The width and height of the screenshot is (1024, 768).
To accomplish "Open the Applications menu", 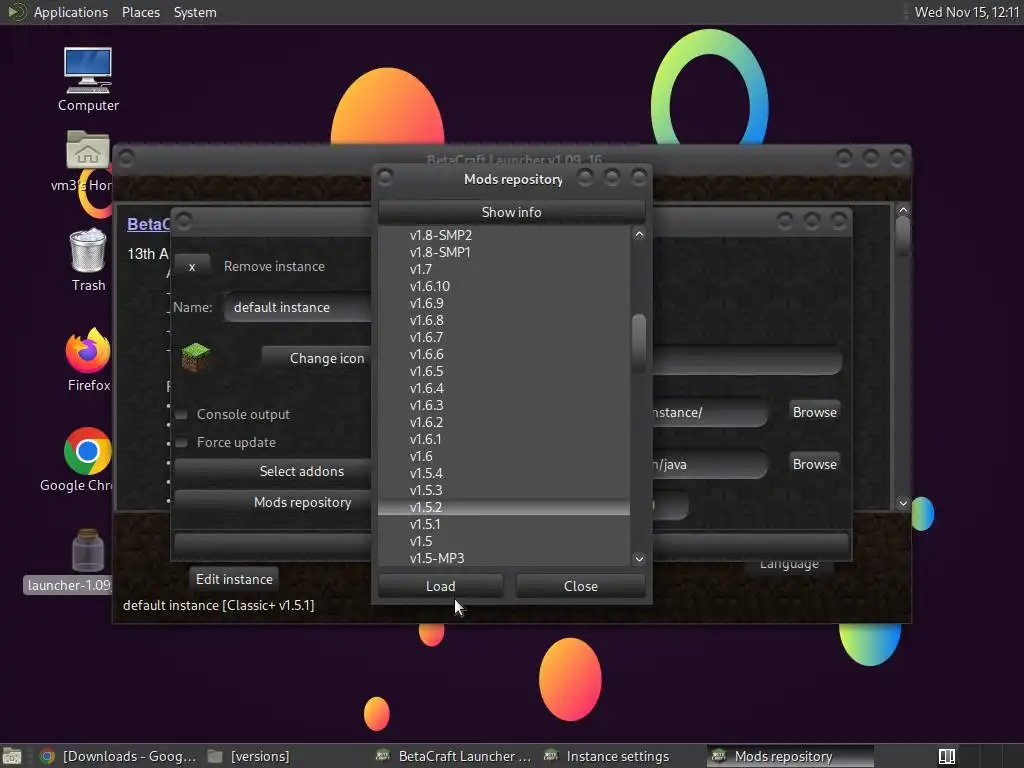I will point(71,12).
